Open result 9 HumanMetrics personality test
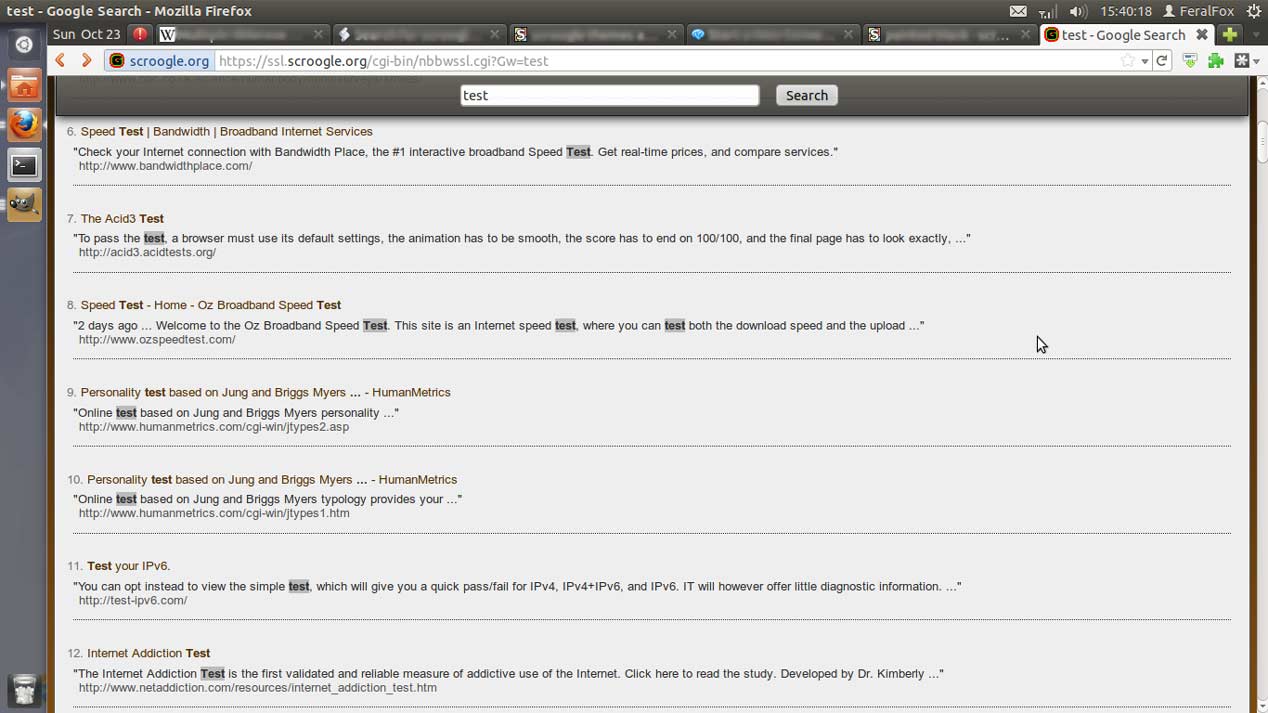 click(265, 392)
